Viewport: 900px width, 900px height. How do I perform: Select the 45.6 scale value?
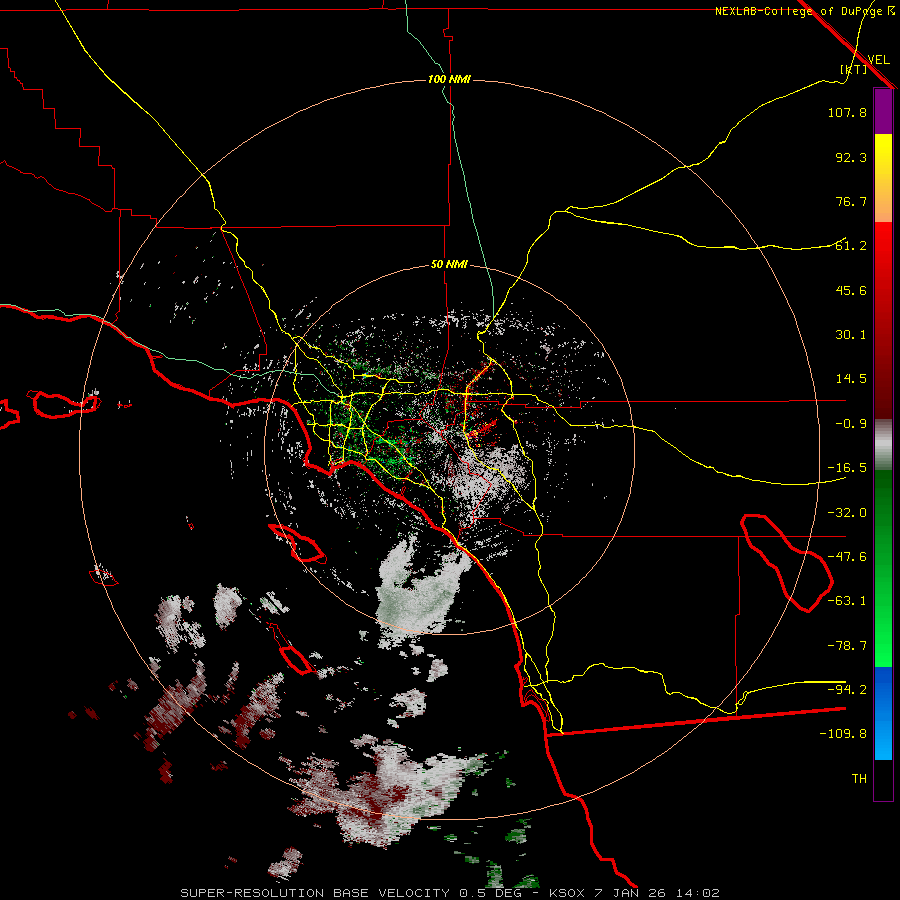pos(851,290)
